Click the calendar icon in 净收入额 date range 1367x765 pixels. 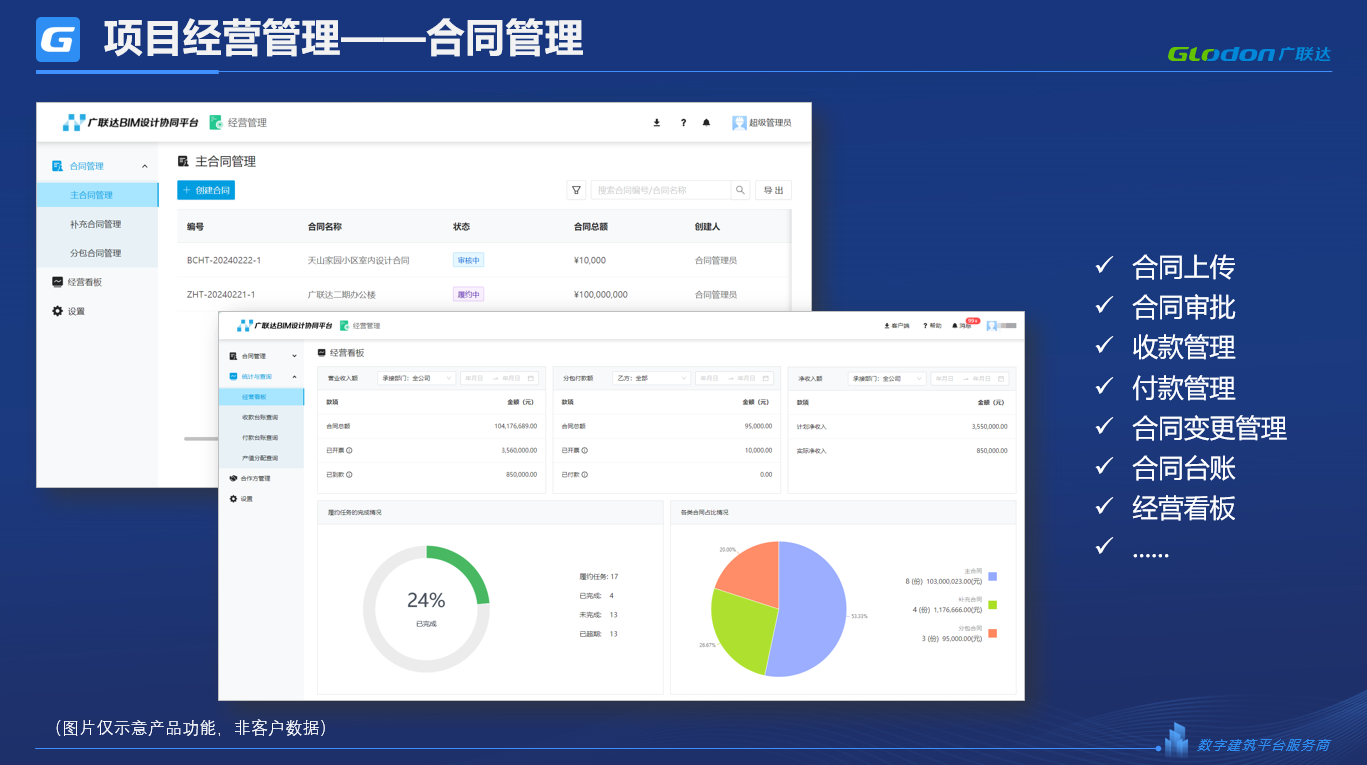tap(1001, 379)
